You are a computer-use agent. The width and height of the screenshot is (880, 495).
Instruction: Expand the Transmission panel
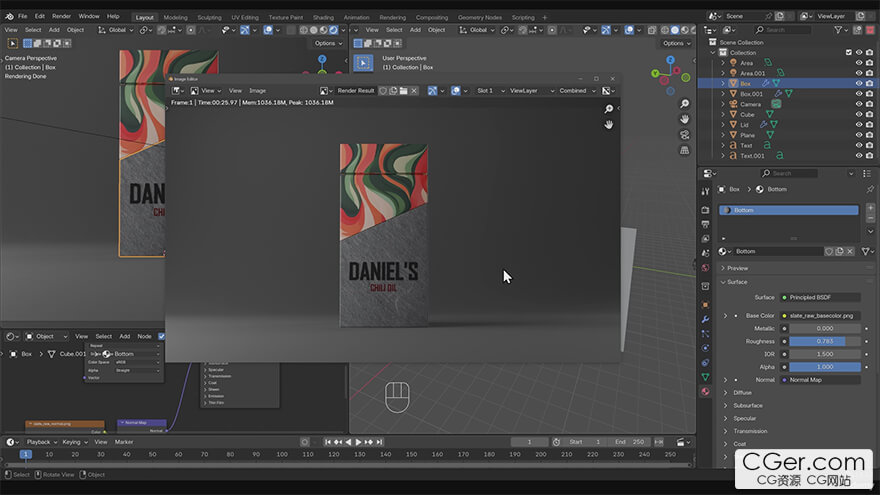pos(749,431)
